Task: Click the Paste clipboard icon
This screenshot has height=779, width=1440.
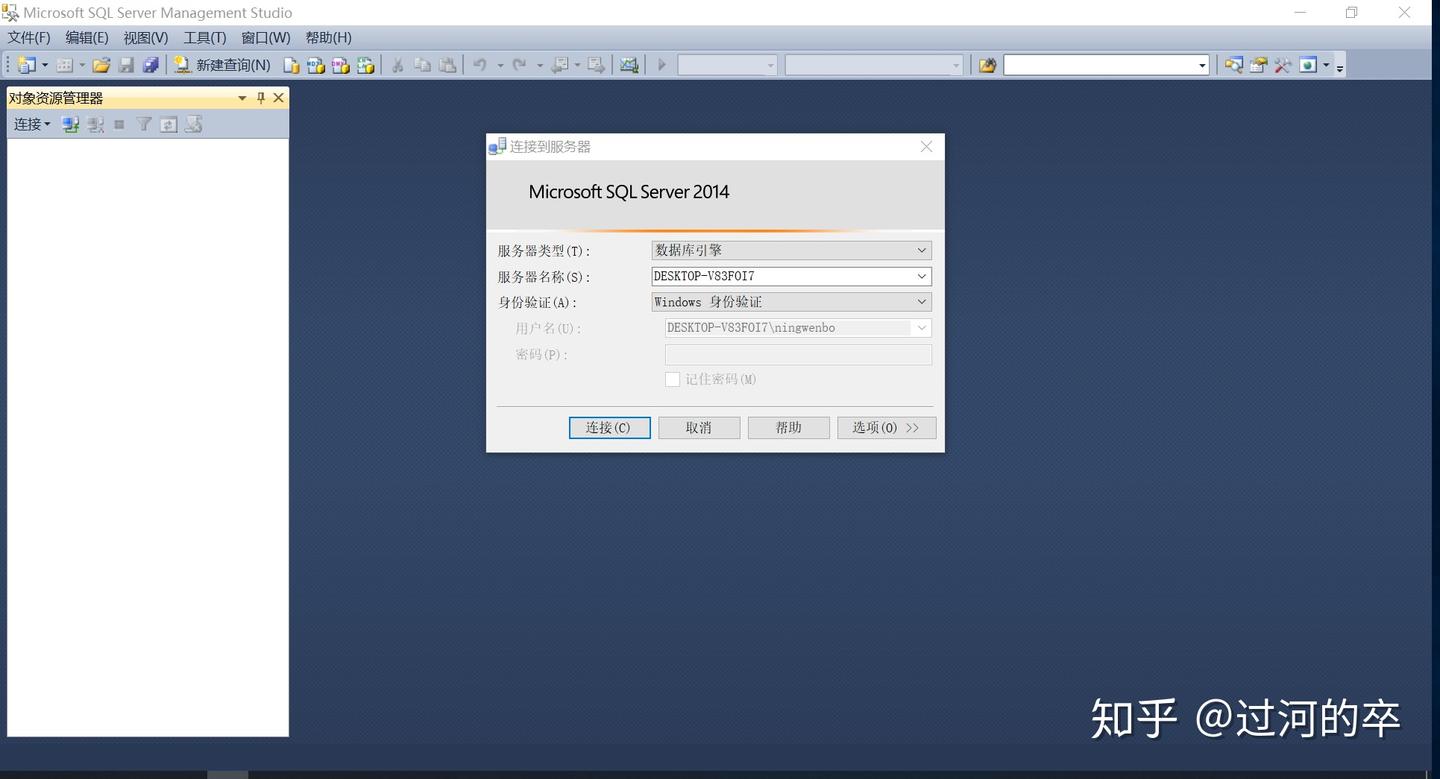Action: coord(448,65)
